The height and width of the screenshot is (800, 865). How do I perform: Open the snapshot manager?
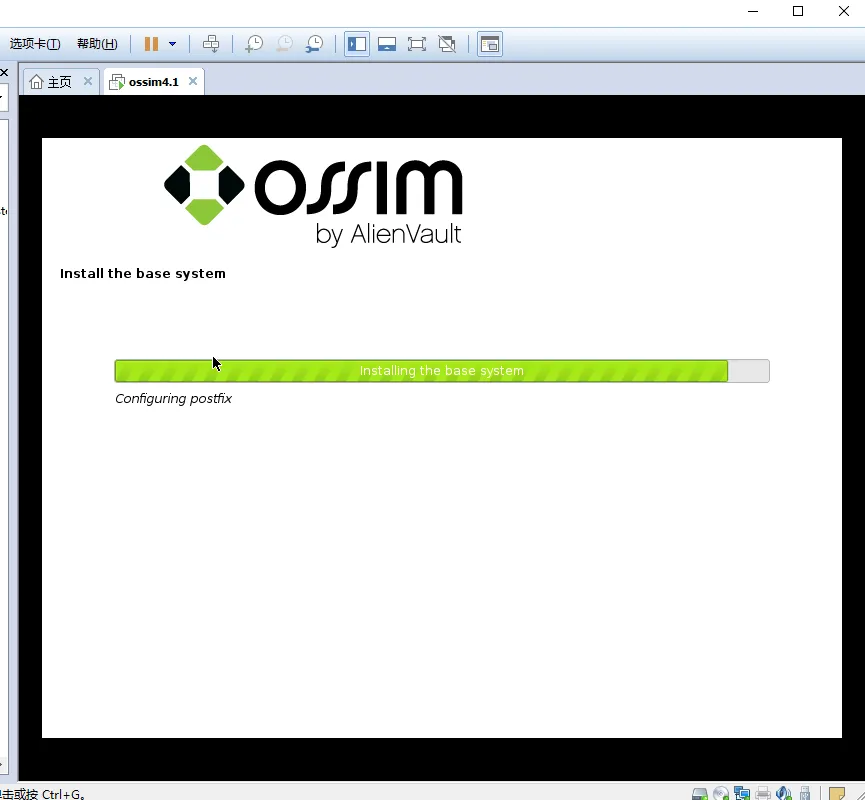click(314, 44)
